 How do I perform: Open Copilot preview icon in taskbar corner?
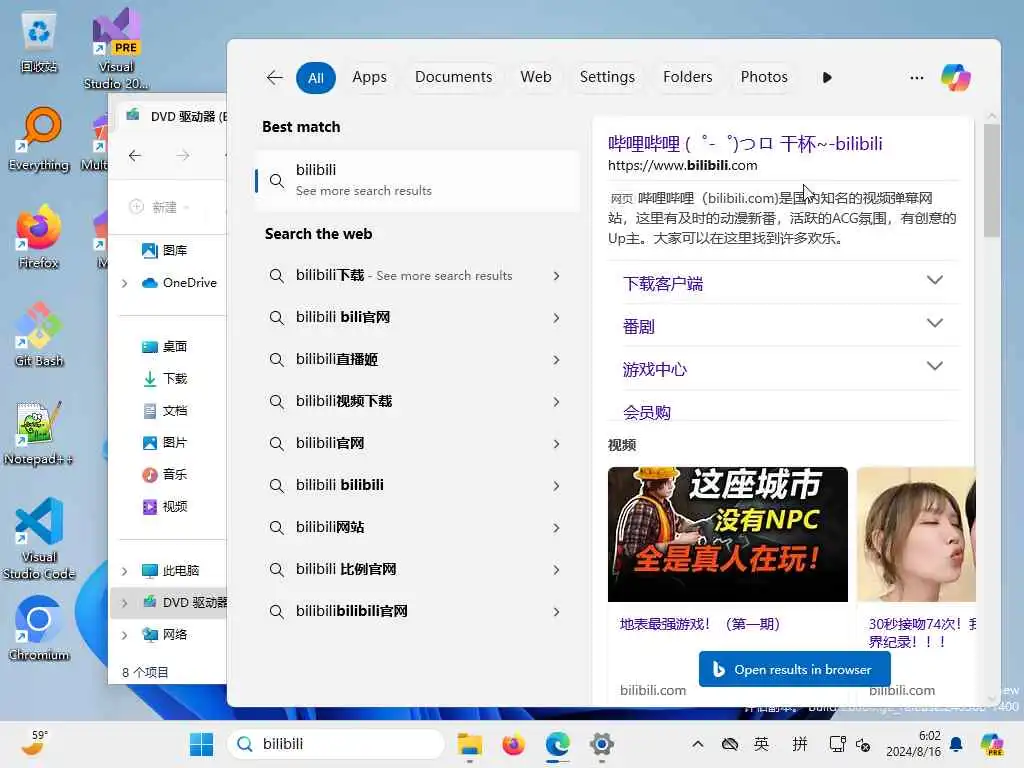992,744
